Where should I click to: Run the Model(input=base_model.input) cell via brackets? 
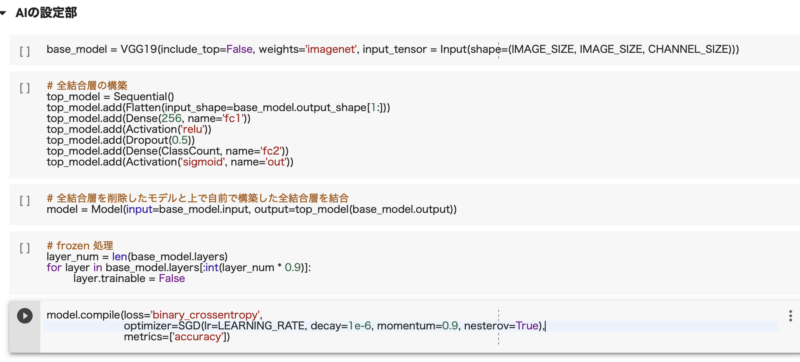tap(24, 200)
